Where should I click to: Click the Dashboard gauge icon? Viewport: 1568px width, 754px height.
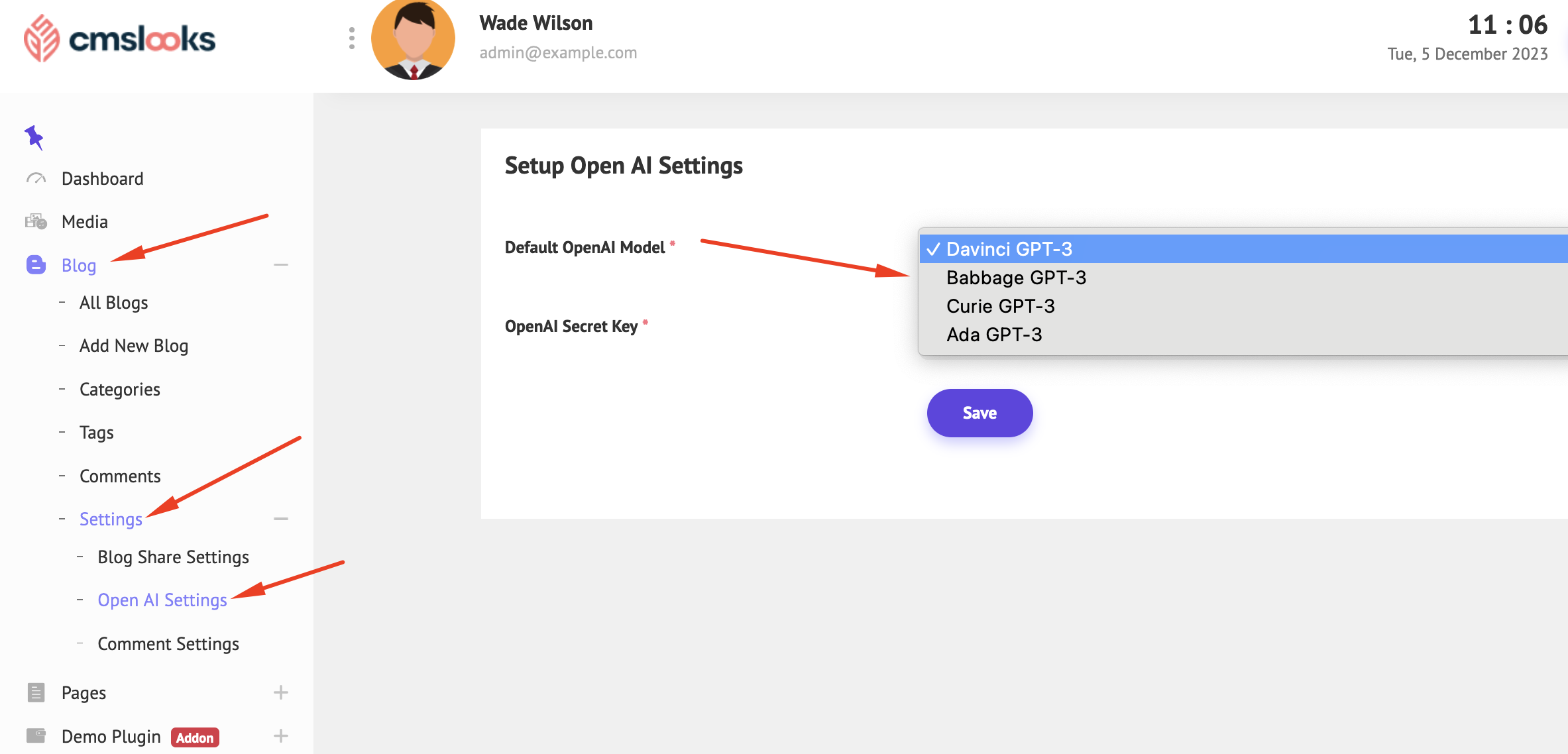point(36,178)
